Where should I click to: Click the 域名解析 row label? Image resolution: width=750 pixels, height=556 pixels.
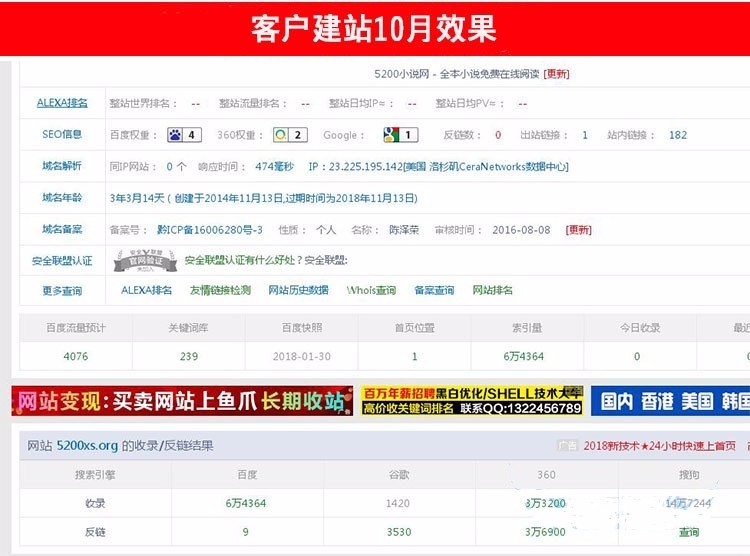point(62,166)
